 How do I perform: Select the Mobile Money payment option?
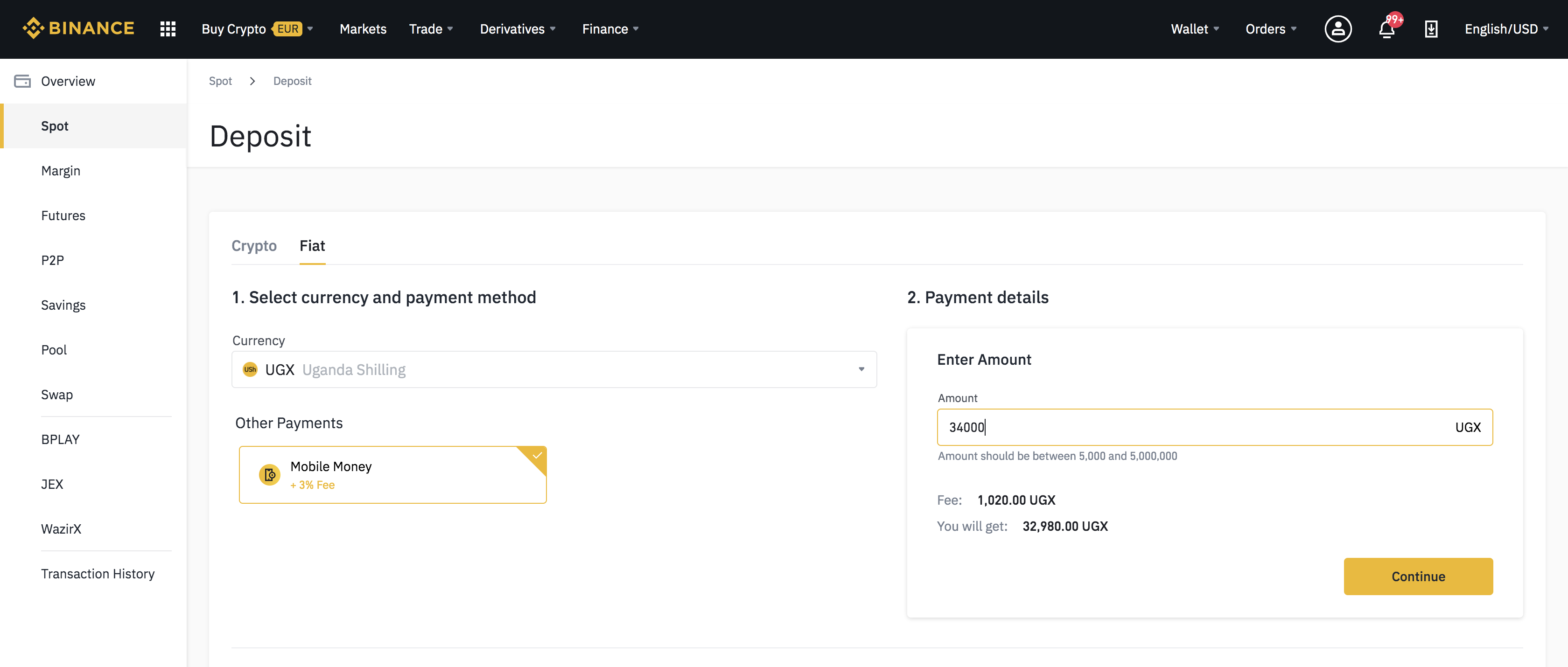[x=392, y=475]
